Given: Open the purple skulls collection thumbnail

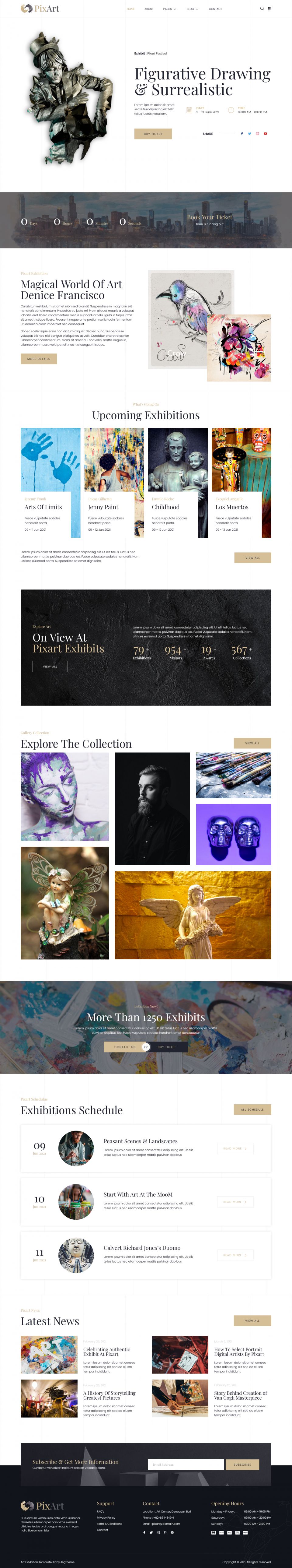Looking at the screenshot, I should (x=234, y=834).
